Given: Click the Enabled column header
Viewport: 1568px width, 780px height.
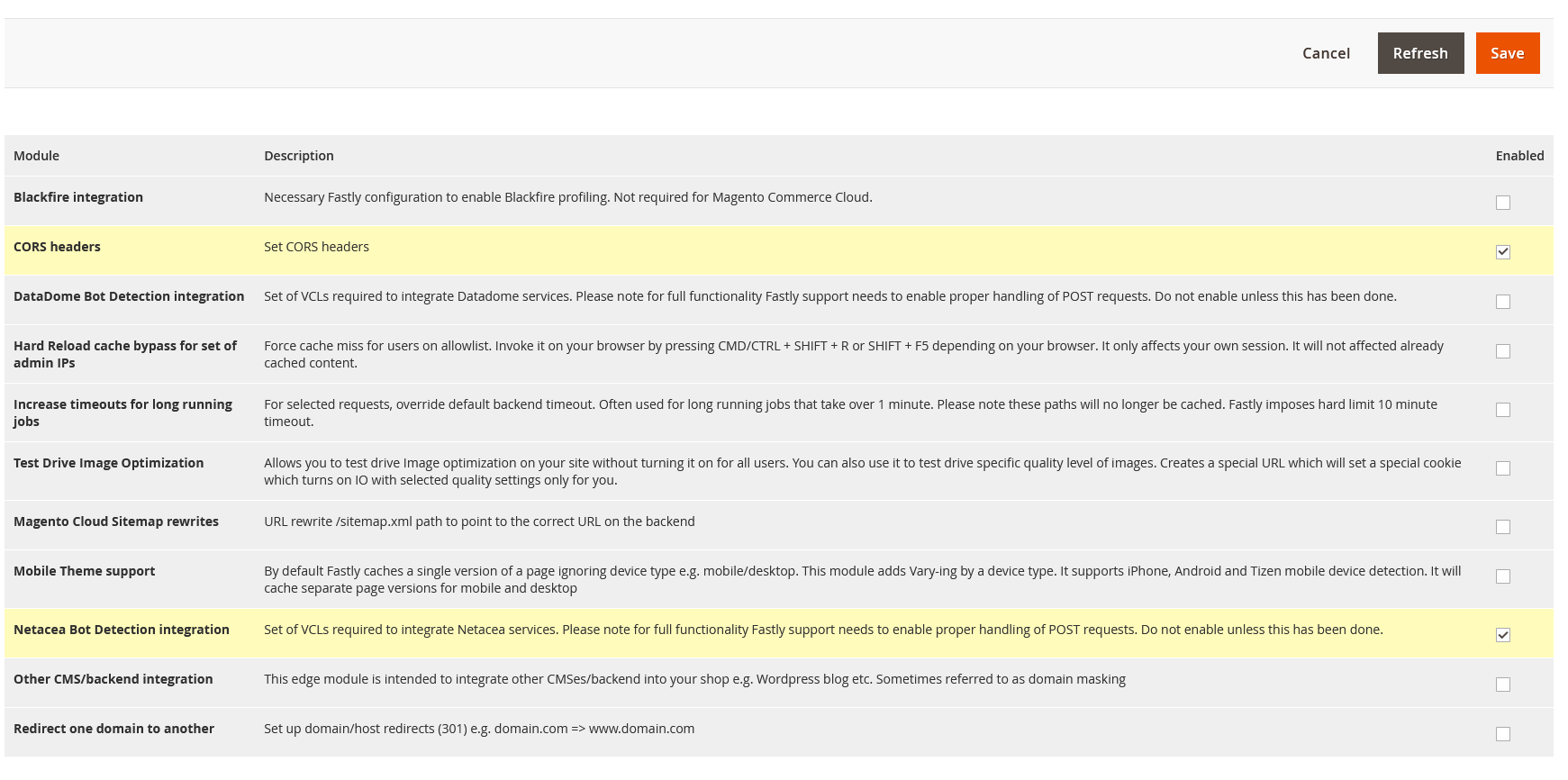Looking at the screenshot, I should pyautogui.click(x=1519, y=156).
